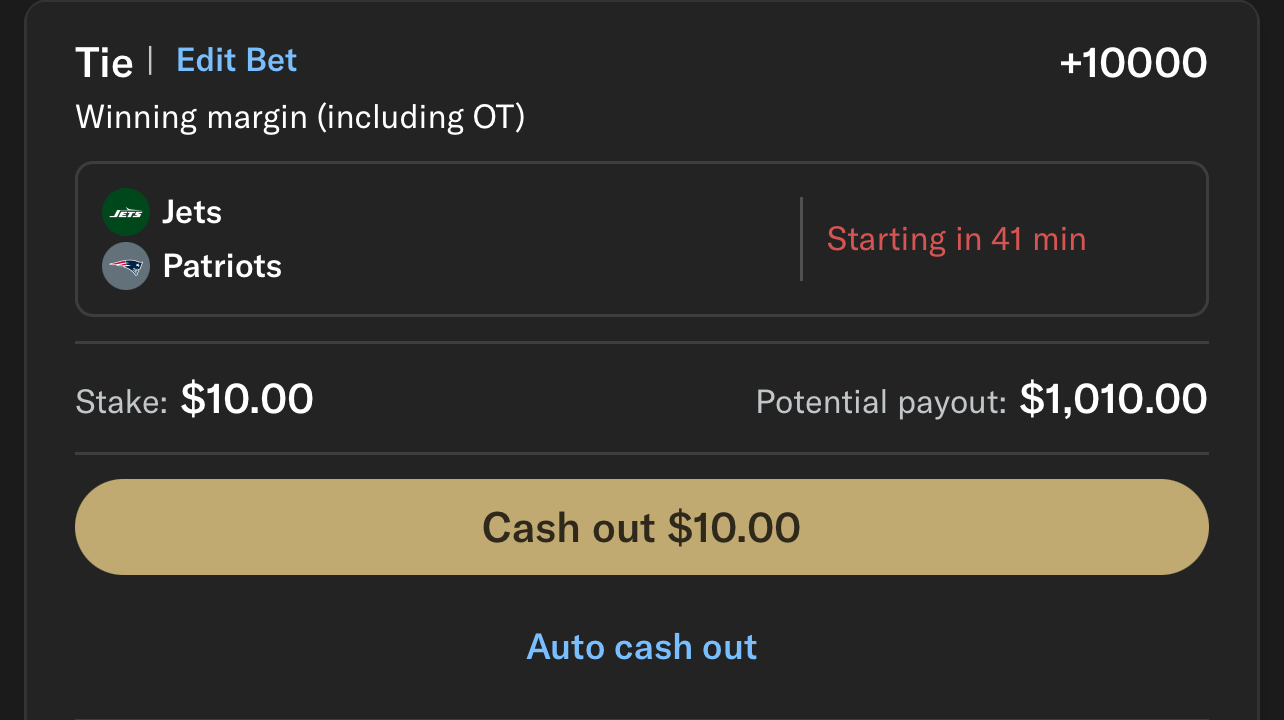The width and height of the screenshot is (1284, 720).
Task: Click the dark margin left of bet card
Action: tap(12, 360)
